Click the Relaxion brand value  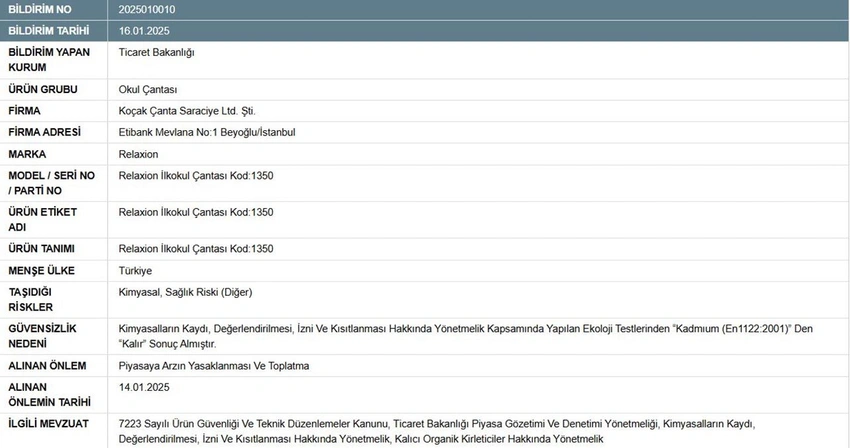point(139,154)
